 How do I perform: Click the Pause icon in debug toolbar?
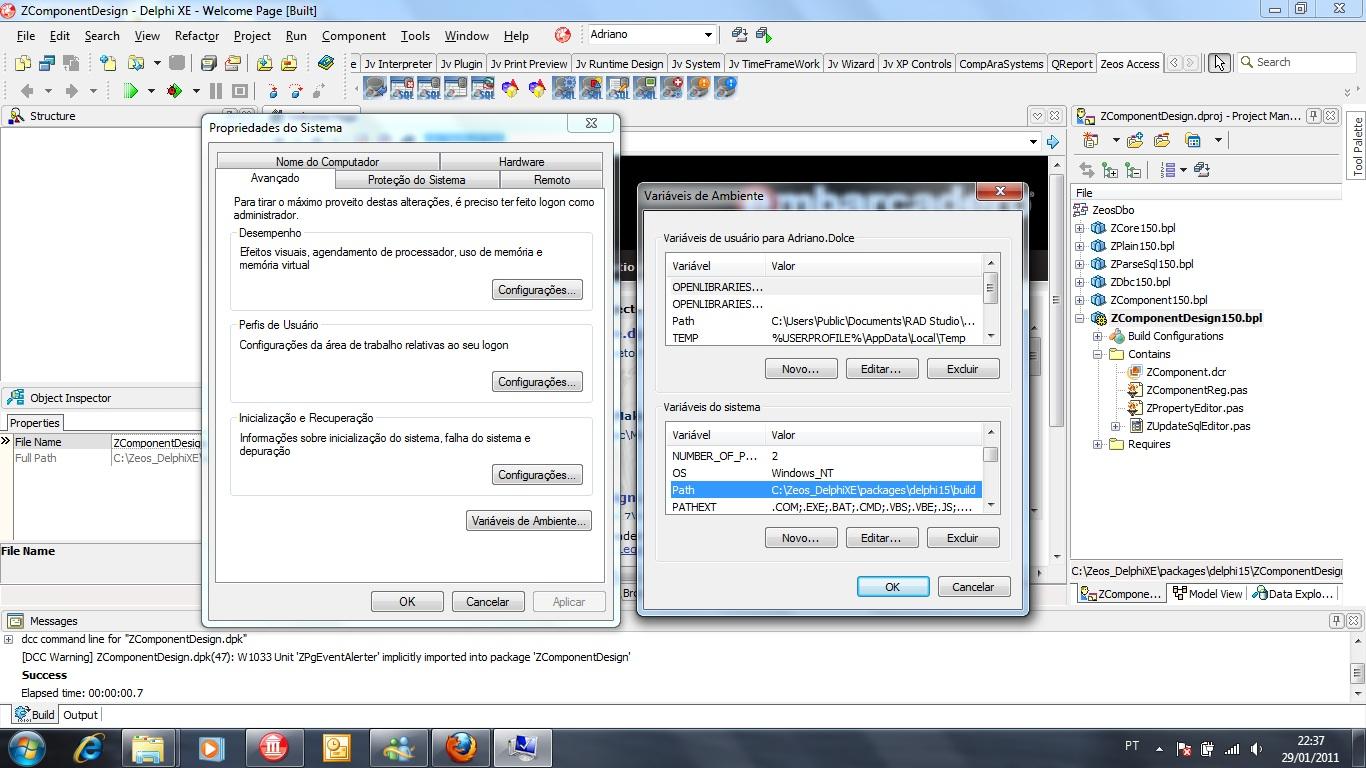[216, 90]
